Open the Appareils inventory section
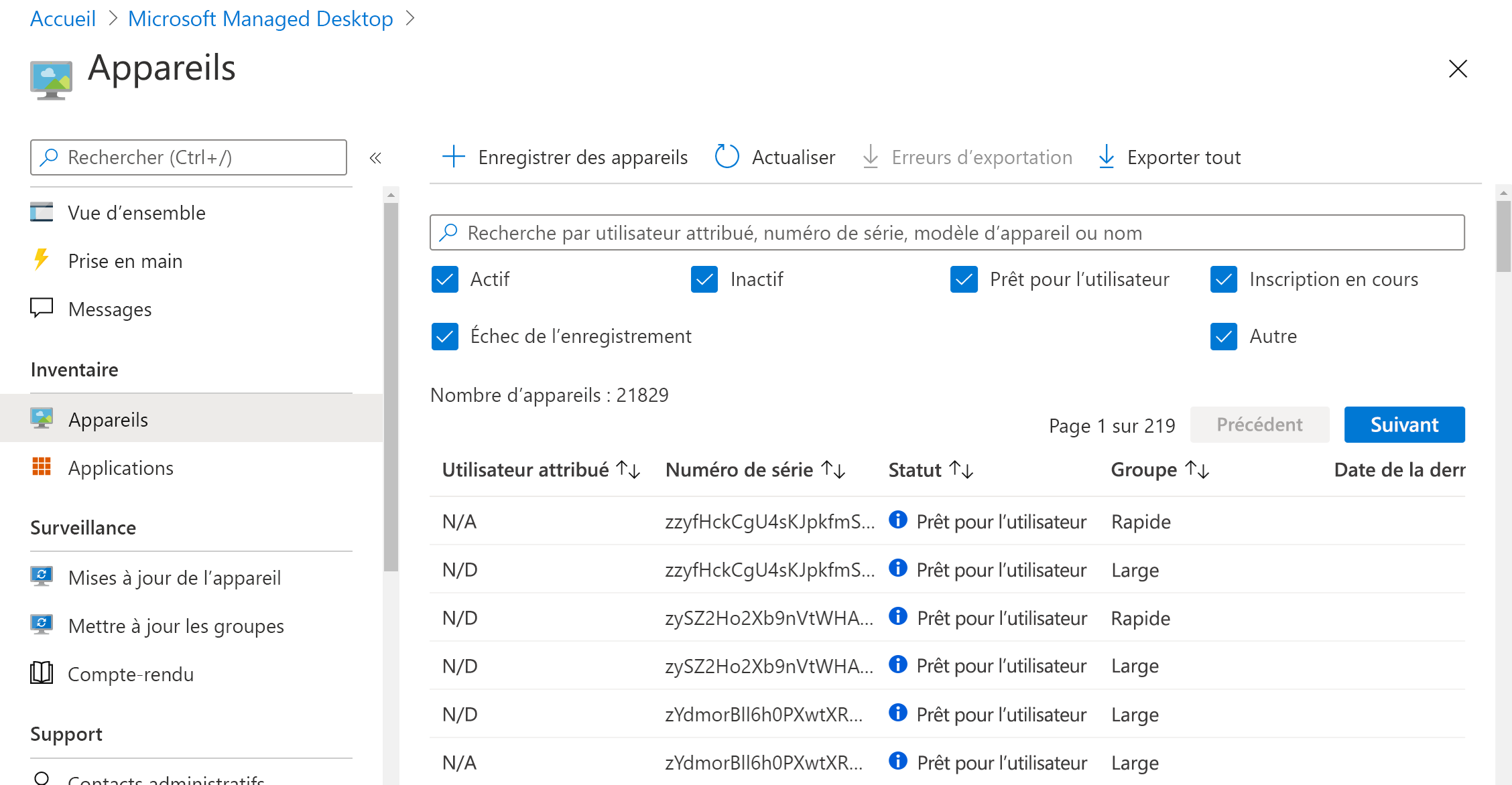This screenshot has height=785, width=1512. coord(107,419)
